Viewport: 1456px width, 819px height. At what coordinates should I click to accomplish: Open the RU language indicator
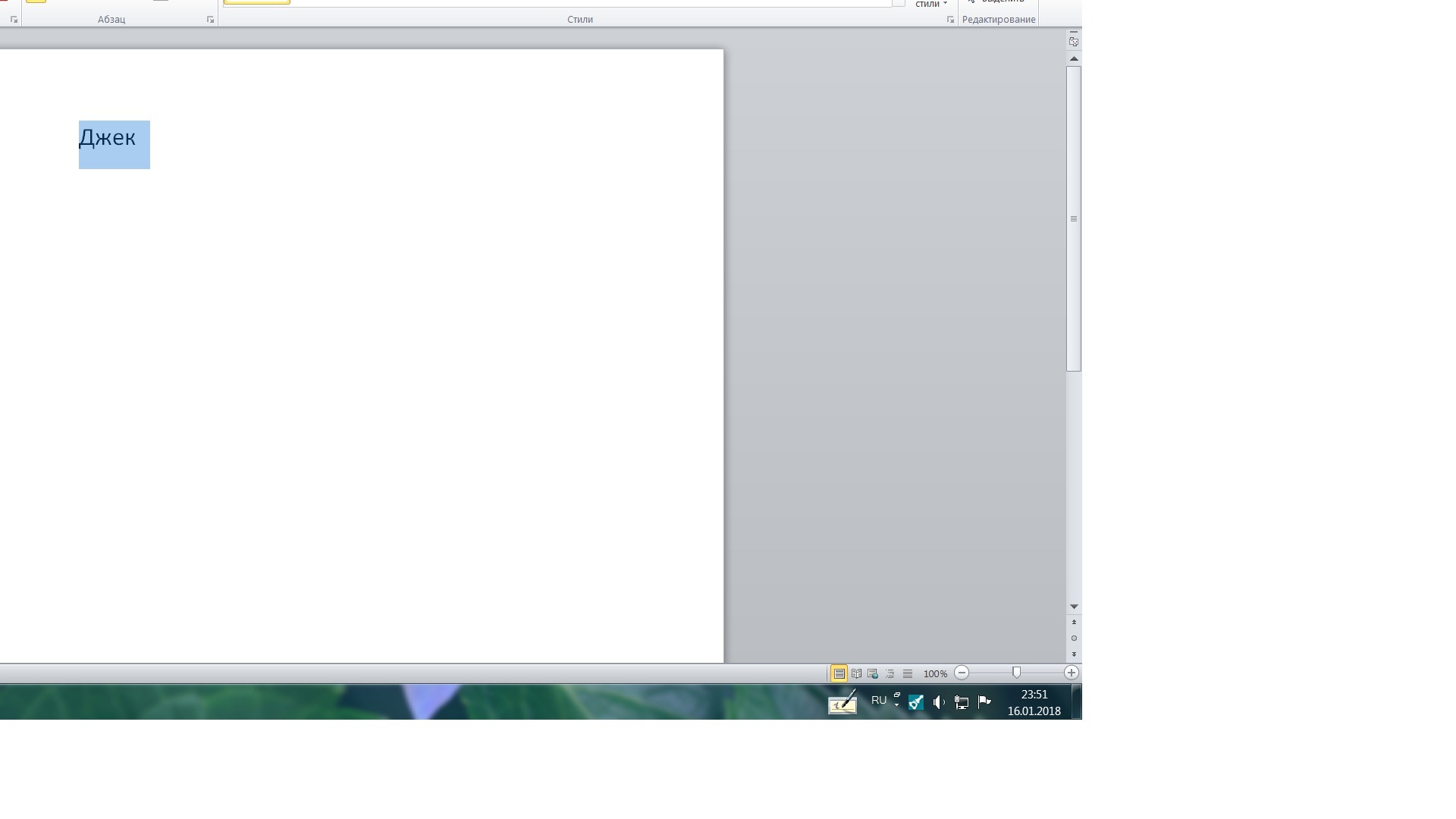878,700
